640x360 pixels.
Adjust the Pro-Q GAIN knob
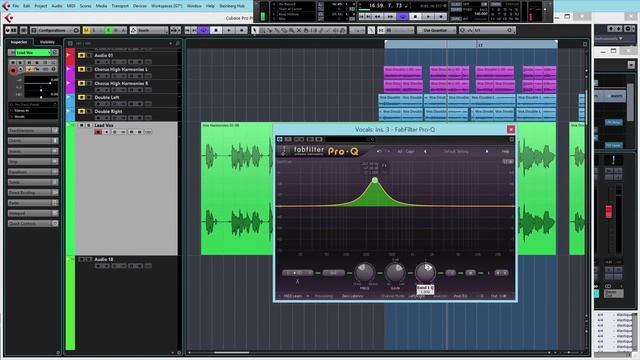(395, 272)
